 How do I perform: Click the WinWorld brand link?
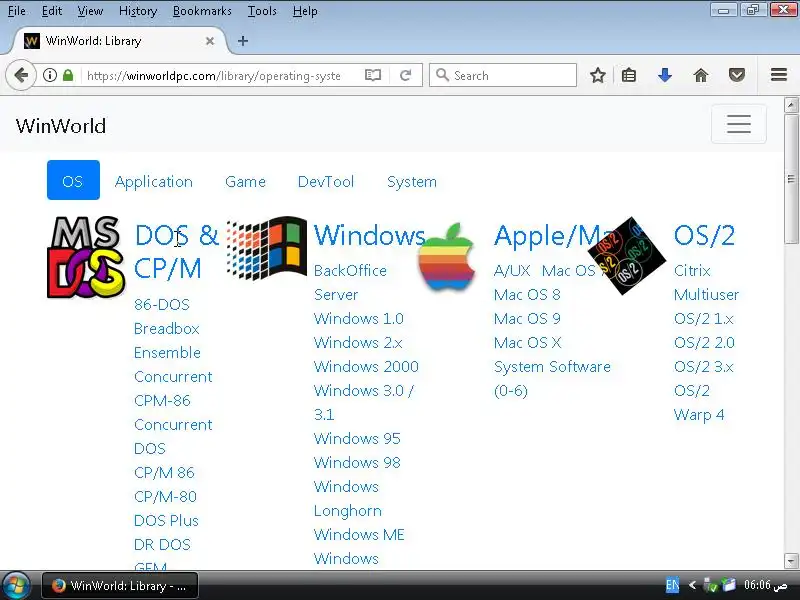coord(61,126)
